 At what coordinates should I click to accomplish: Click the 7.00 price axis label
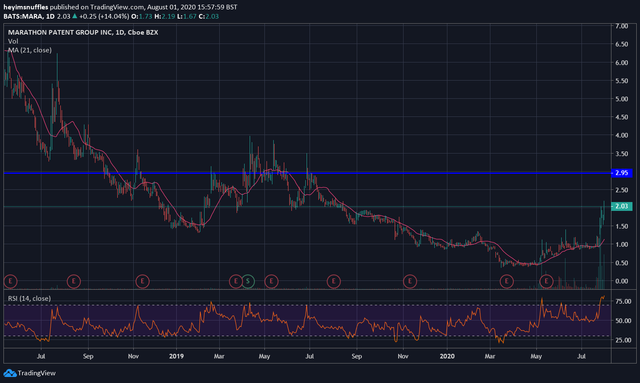[622, 26]
